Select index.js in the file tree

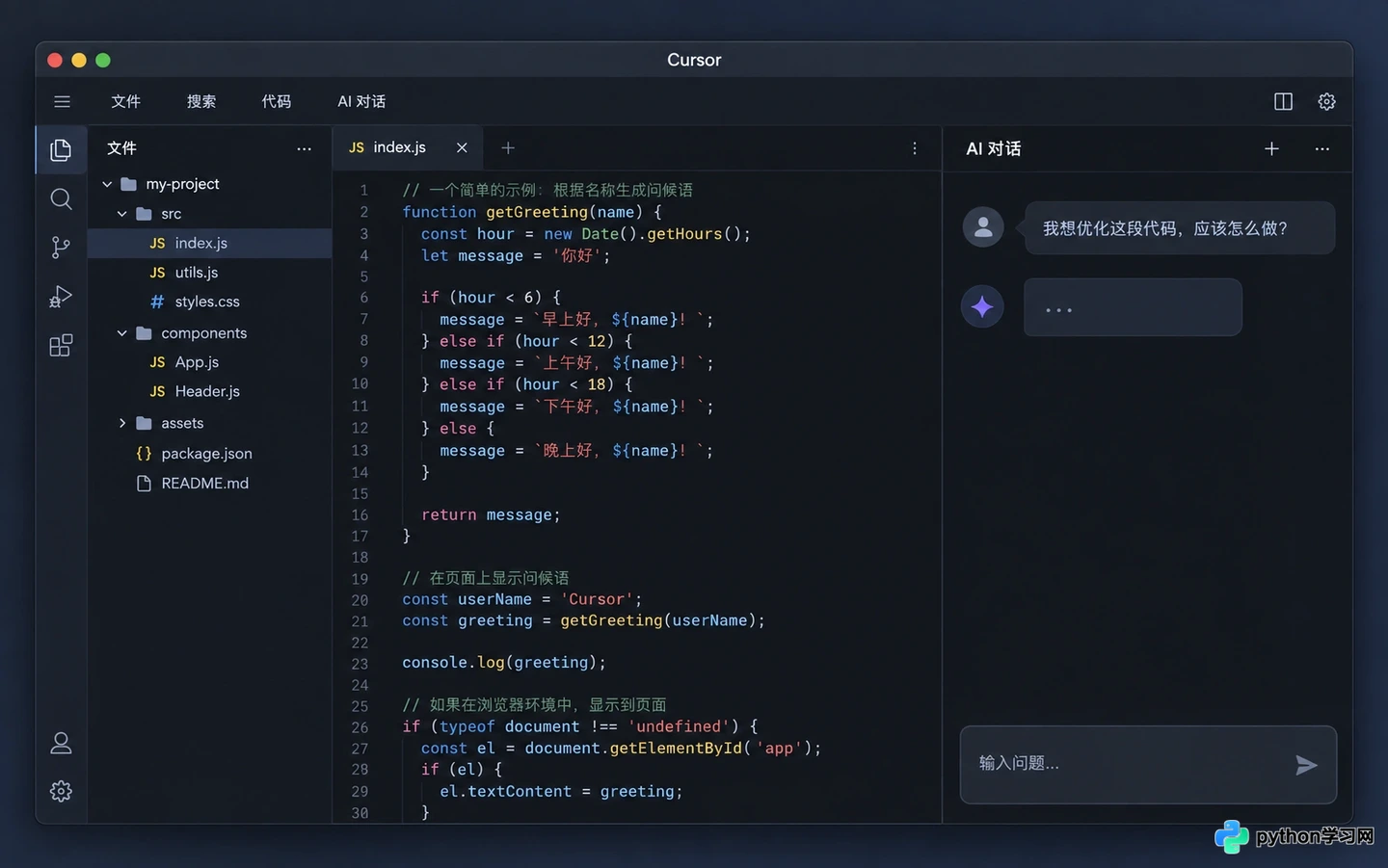point(210,243)
